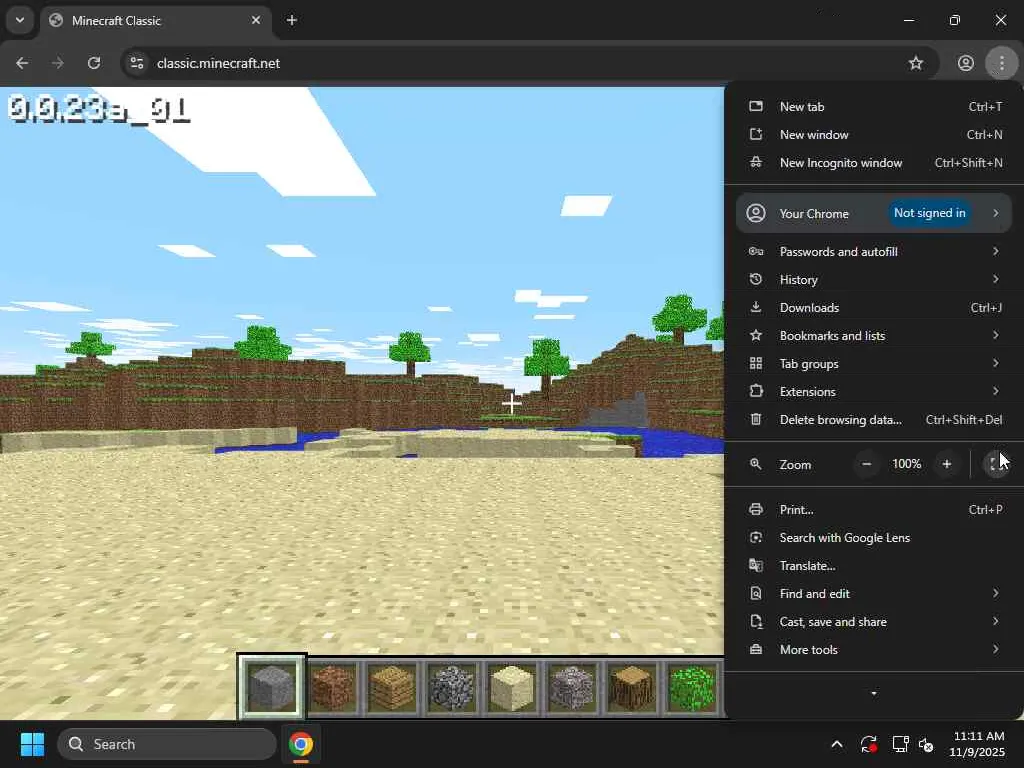This screenshot has height=768, width=1024.
Task: Expand the History submenu
Action: (874, 280)
